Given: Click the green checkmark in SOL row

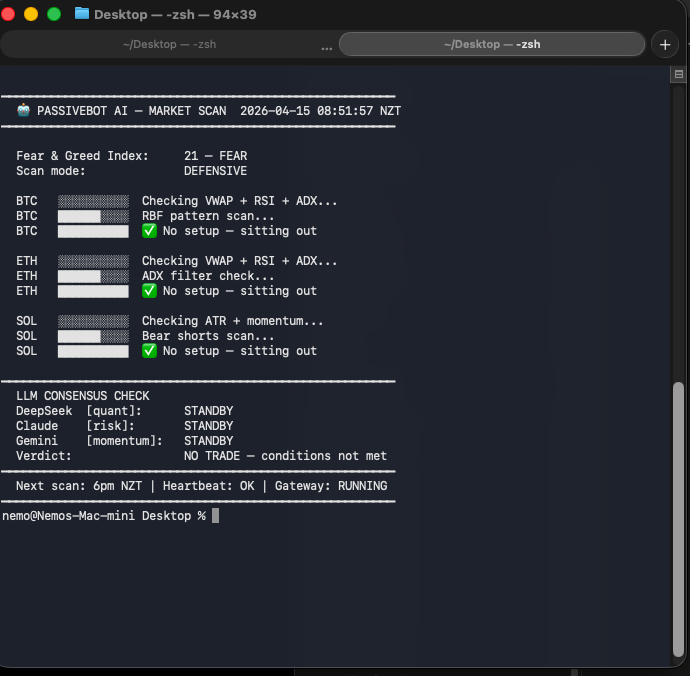Looking at the screenshot, I should pos(149,351).
